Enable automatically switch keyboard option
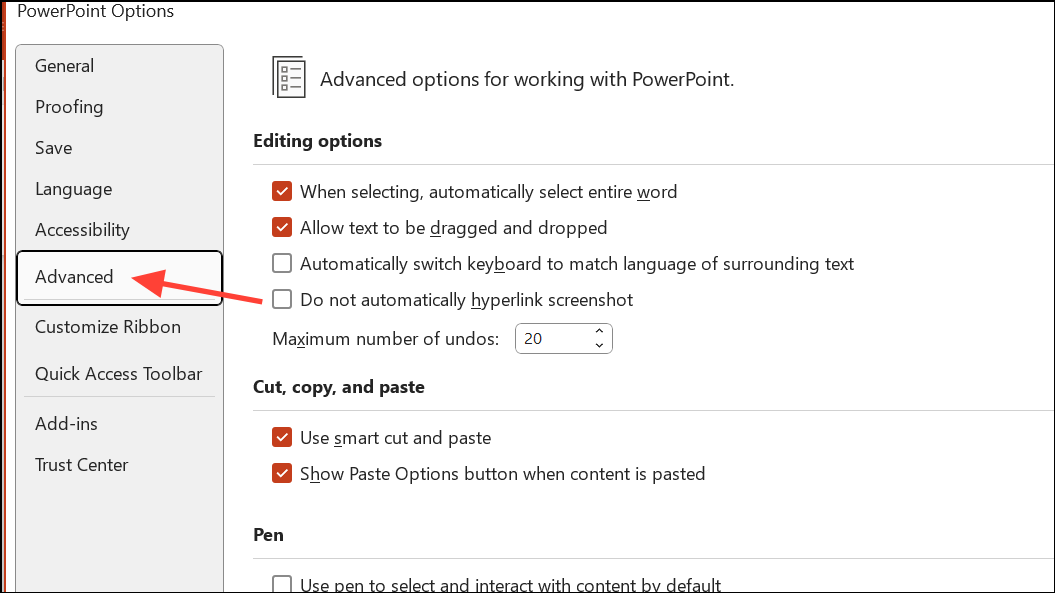 tap(282, 264)
